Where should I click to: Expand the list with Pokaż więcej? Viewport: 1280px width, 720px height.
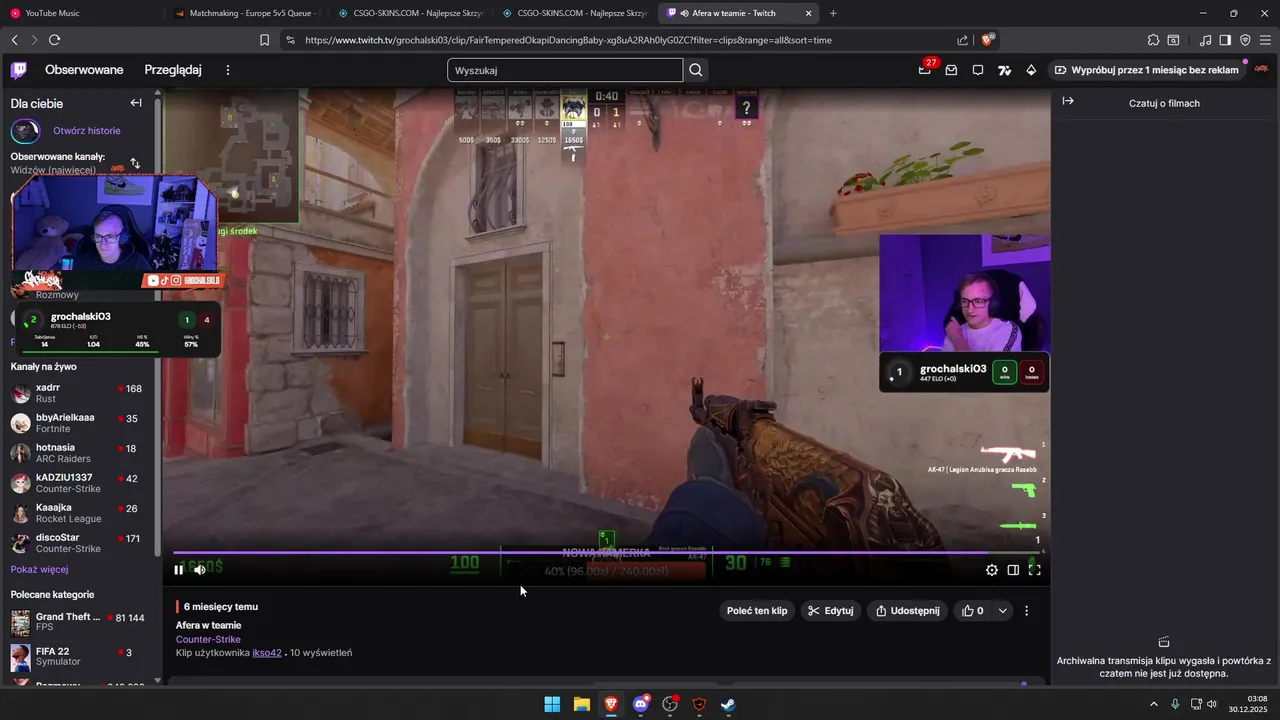(x=39, y=569)
